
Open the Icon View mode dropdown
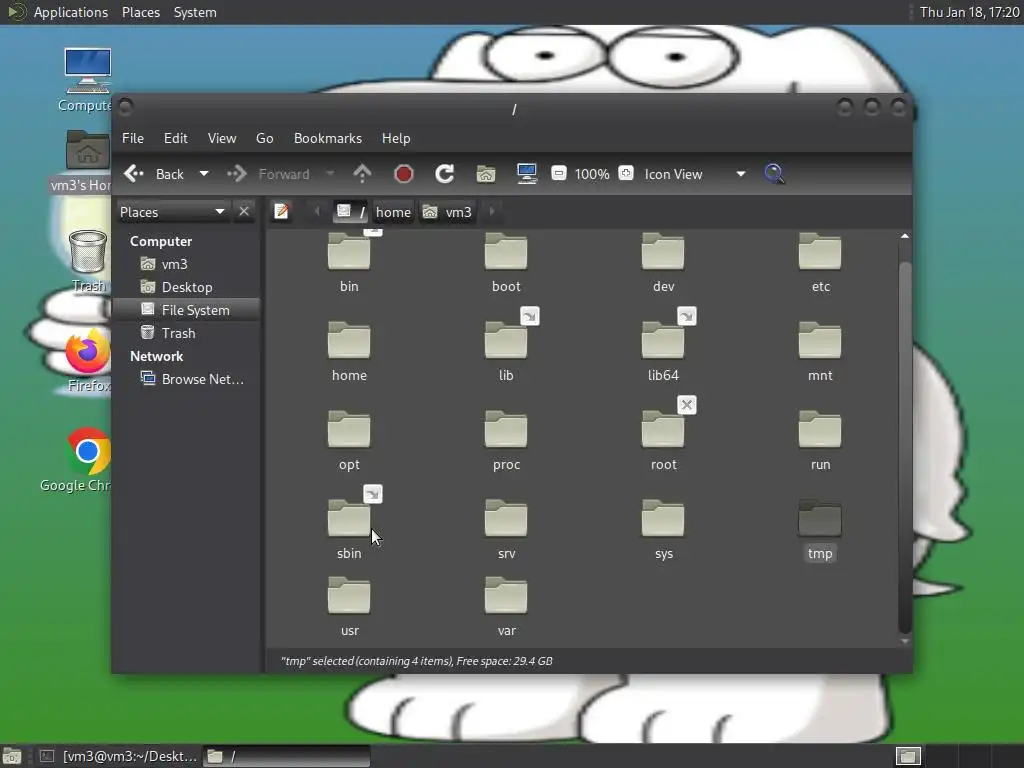click(695, 174)
